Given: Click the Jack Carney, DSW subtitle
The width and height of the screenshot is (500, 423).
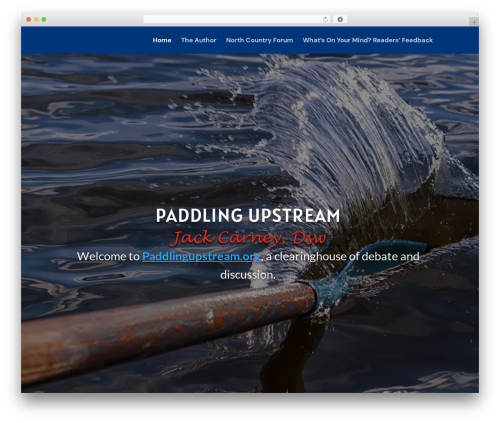Looking at the screenshot, I should (248, 238).
